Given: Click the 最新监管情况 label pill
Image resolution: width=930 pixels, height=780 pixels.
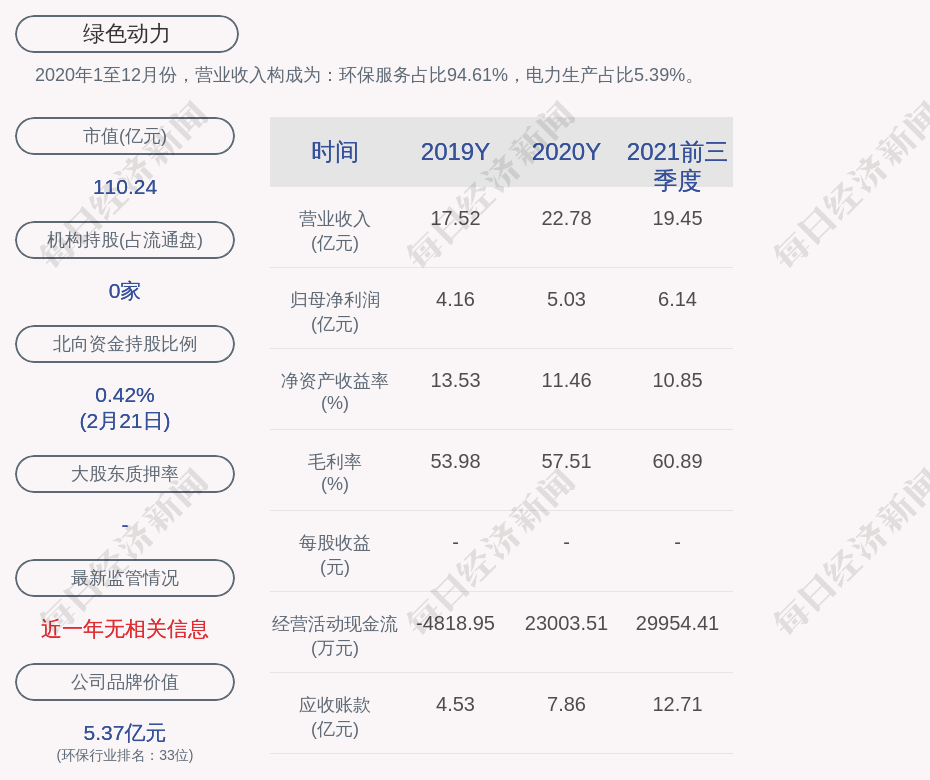Looking at the screenshot, I should coord(125,578).
